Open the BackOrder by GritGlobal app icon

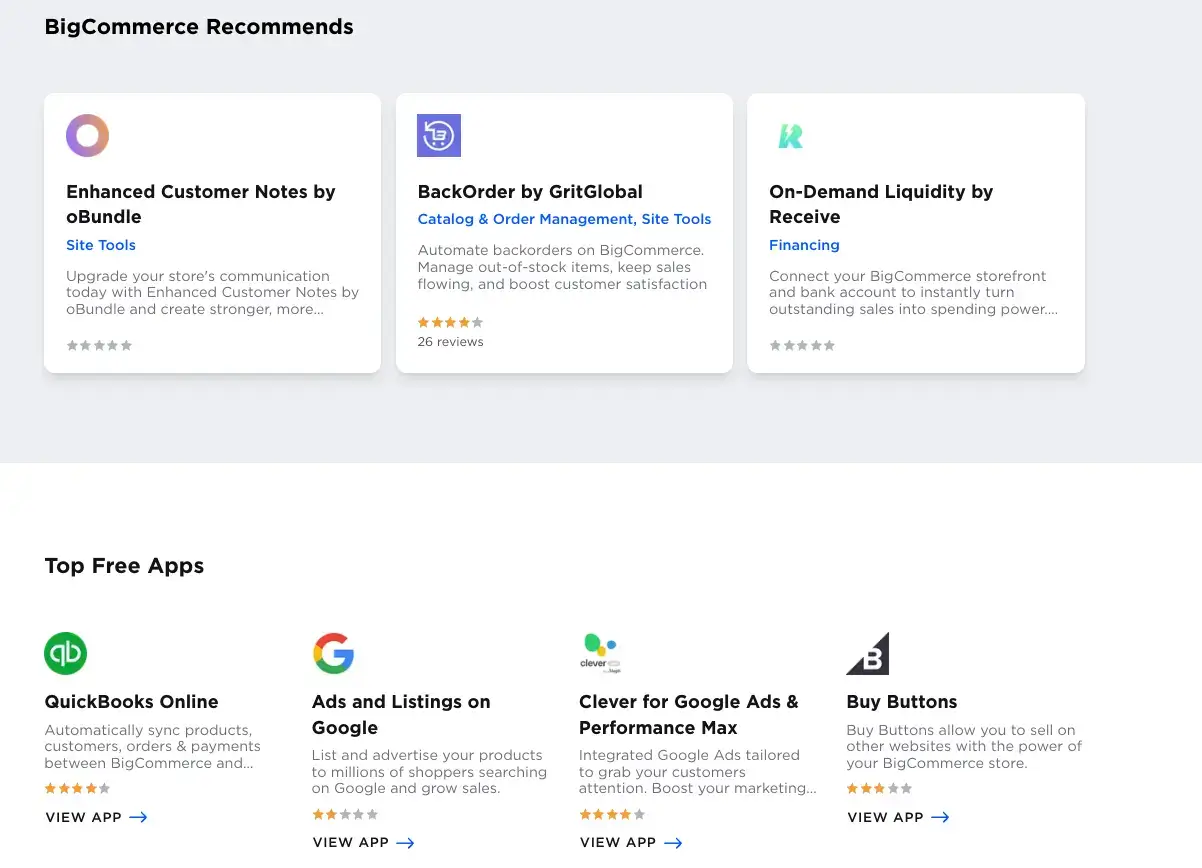[x=438, y=135]
